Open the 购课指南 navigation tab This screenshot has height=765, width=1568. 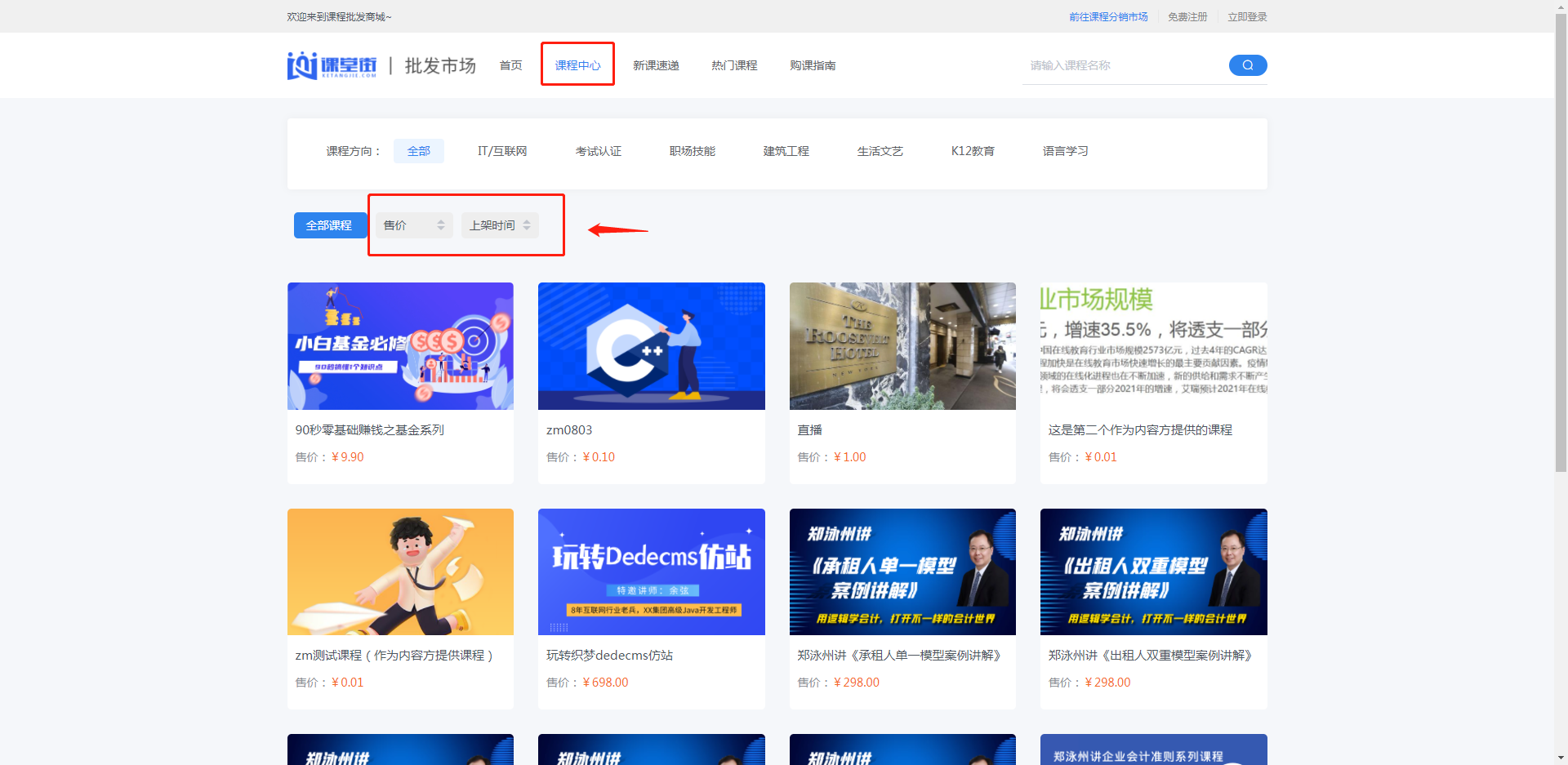pos(813,65)
